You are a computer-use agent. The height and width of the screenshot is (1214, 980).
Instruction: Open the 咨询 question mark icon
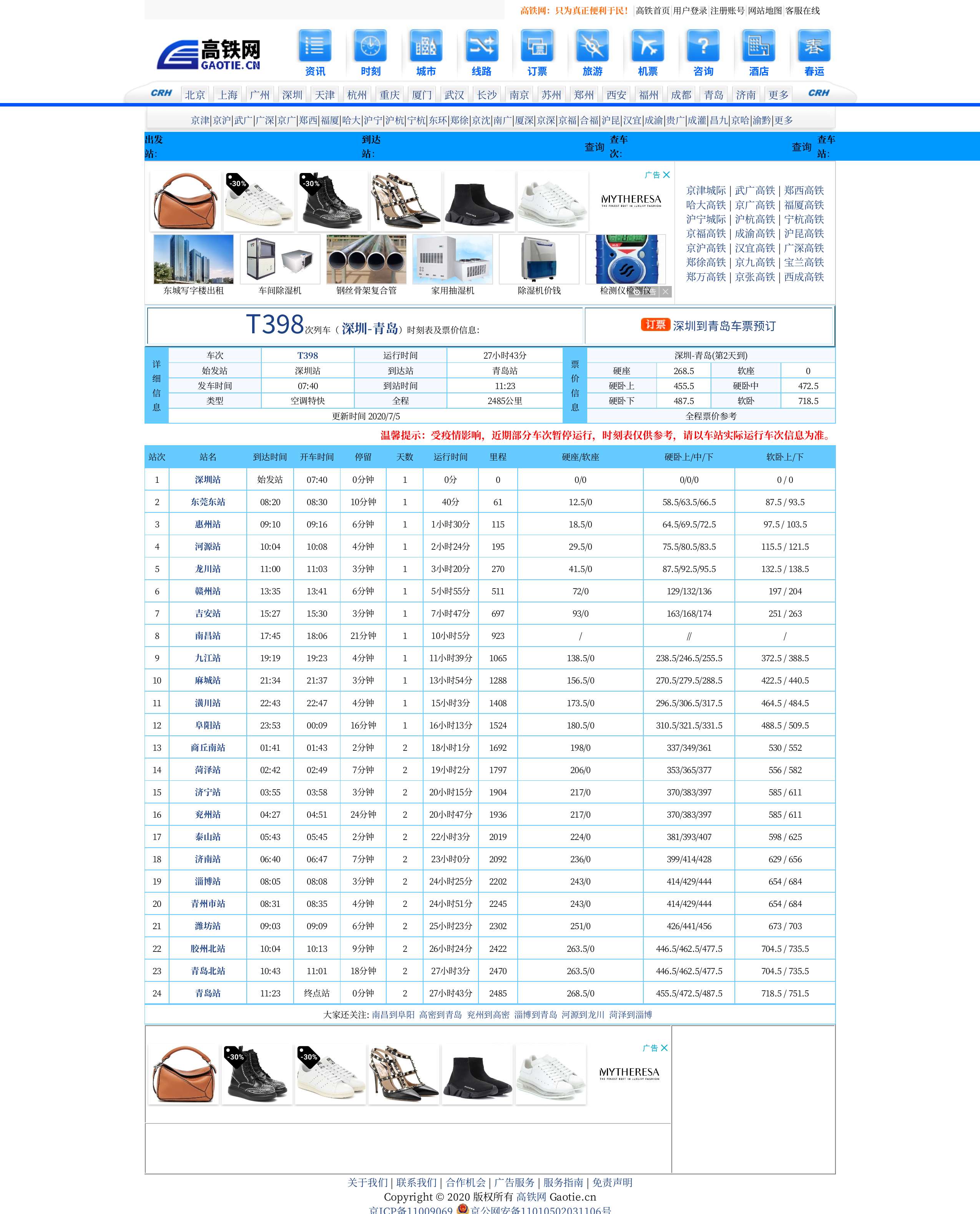pyautogui.click(x=703, y=46)
